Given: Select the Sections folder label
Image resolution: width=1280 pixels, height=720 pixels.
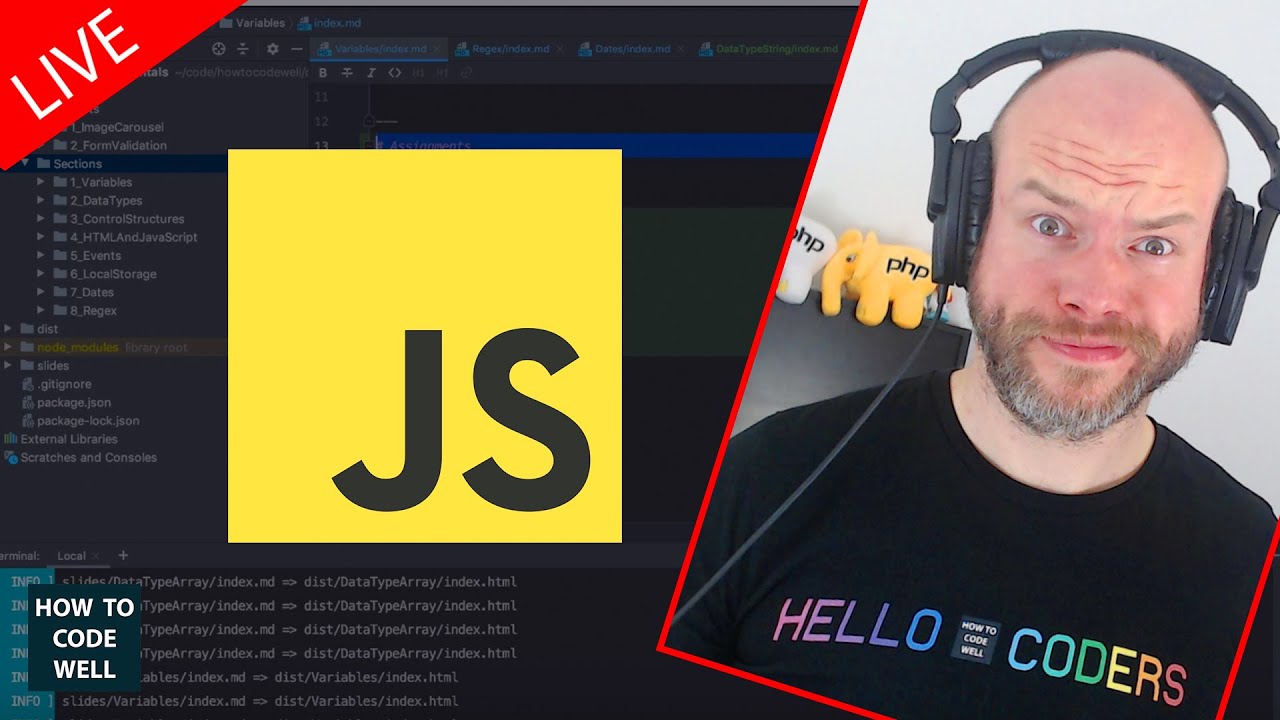Looking at the screenshot, I should tap(77, 163).
